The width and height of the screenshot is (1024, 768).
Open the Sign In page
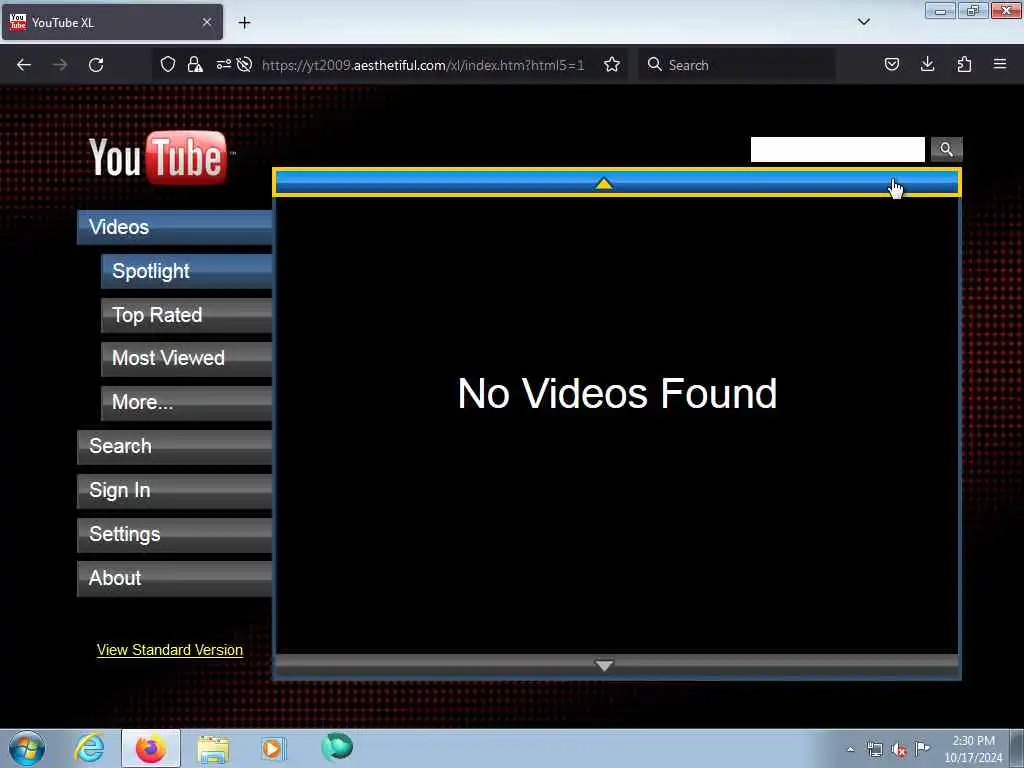pos(174,490)
